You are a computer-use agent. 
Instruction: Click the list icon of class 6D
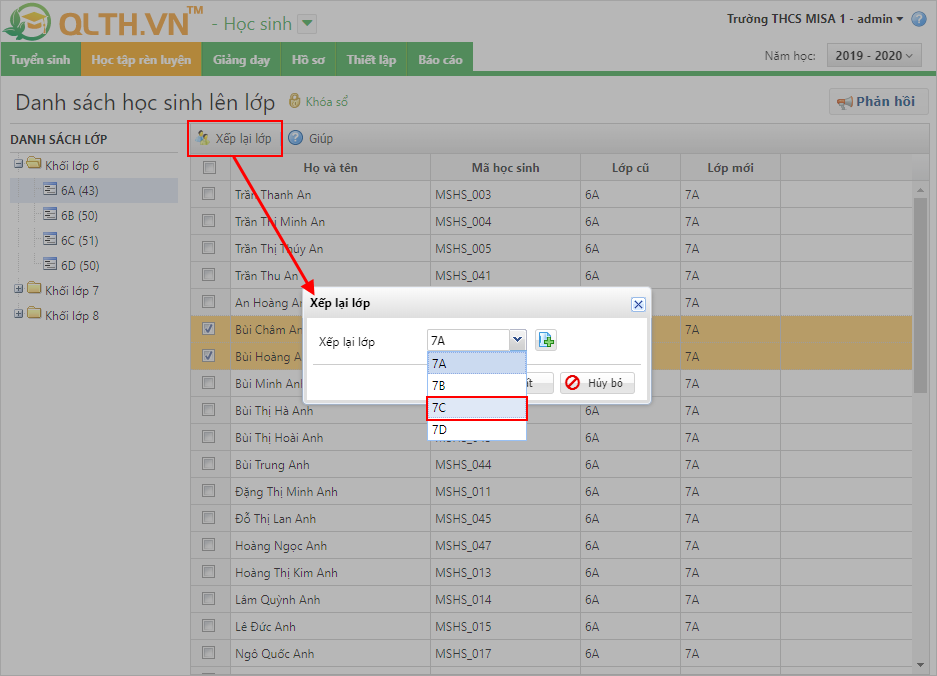50,264
